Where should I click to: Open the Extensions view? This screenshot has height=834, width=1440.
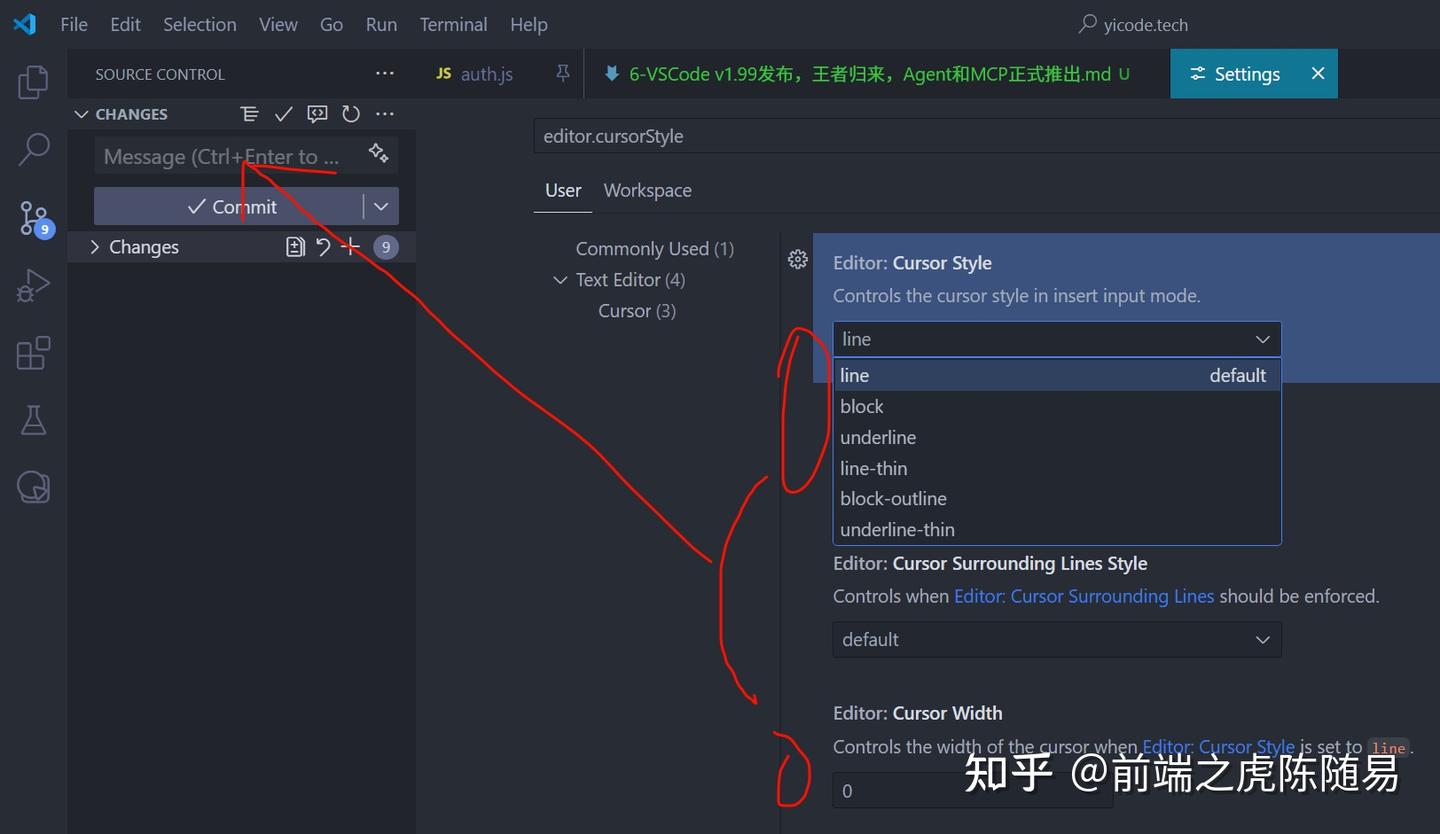[x=33, y=353]
